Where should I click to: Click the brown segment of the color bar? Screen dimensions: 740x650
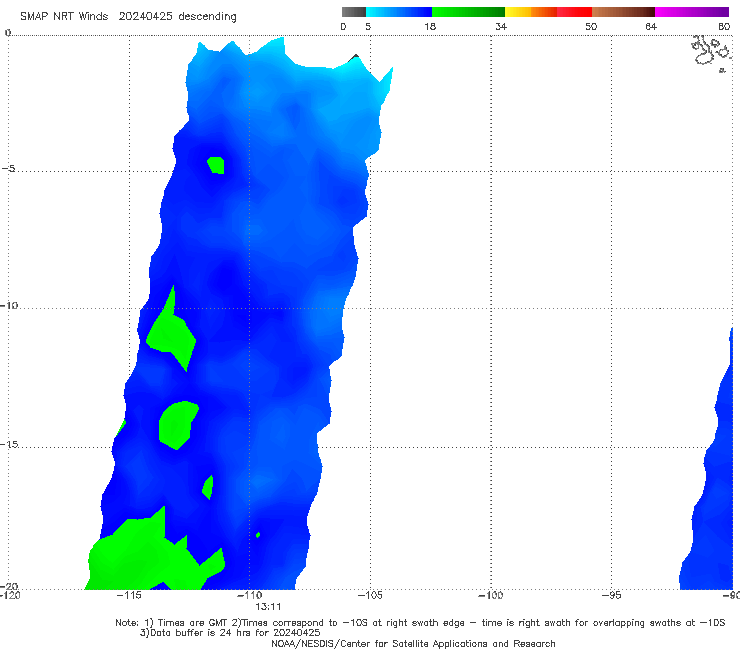pyautogui.click(x=623, y=12)
